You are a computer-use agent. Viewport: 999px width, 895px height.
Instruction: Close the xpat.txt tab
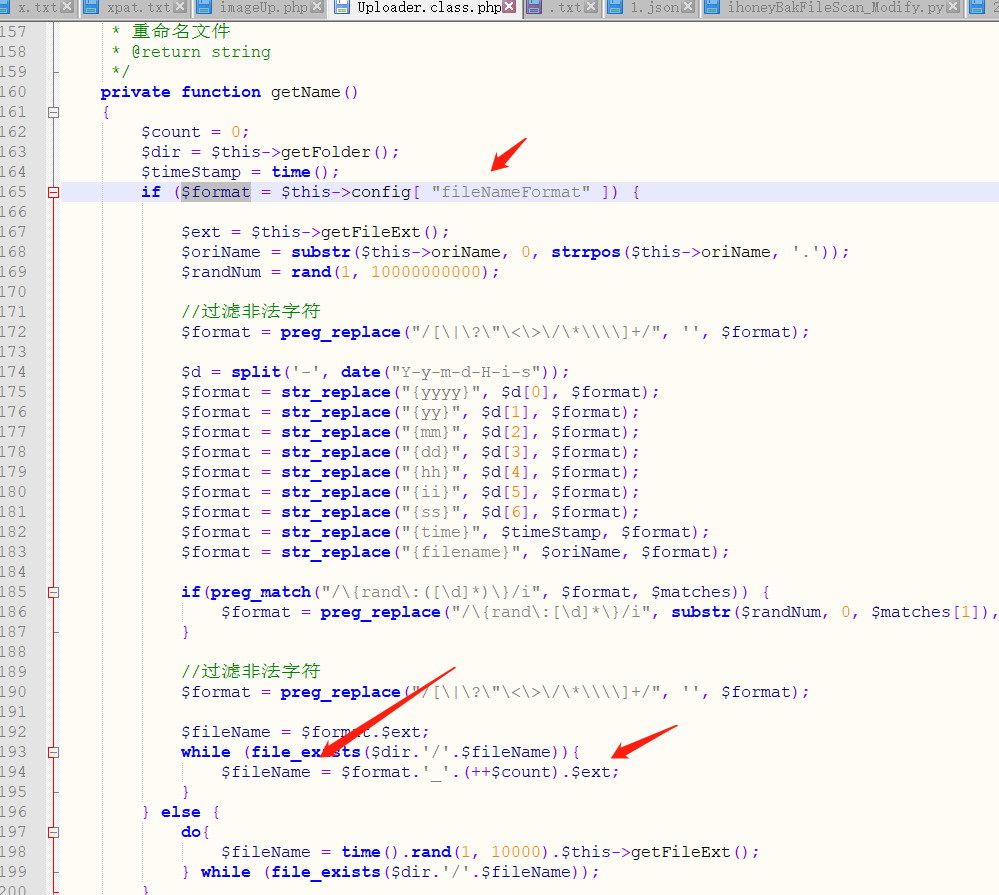click(180, 8)
